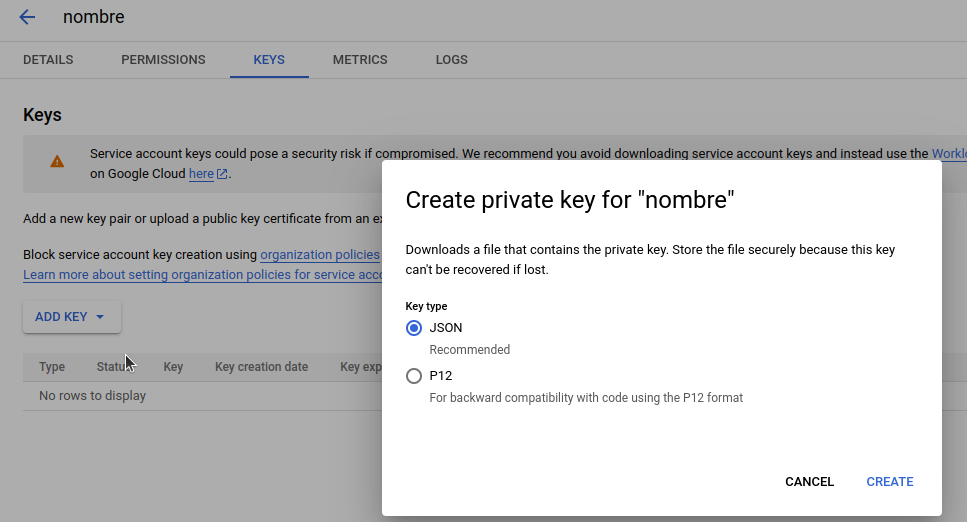Image resolution: width=967 pixels, height=522 pixels.
Task: Select the JSON key type
Action: click(x=414, y=328)
